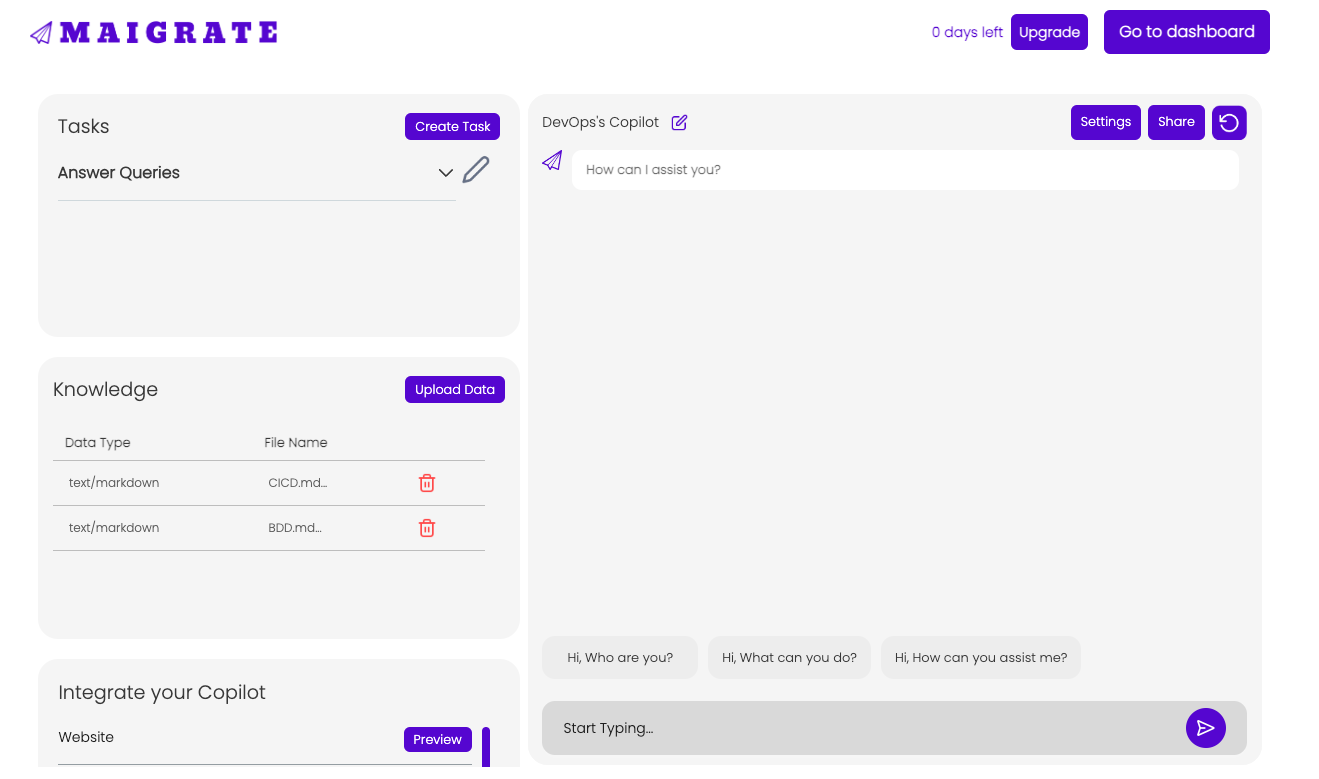Send message with paper plane button
The image size is (1319, 779).
[x=1206, y=728]
